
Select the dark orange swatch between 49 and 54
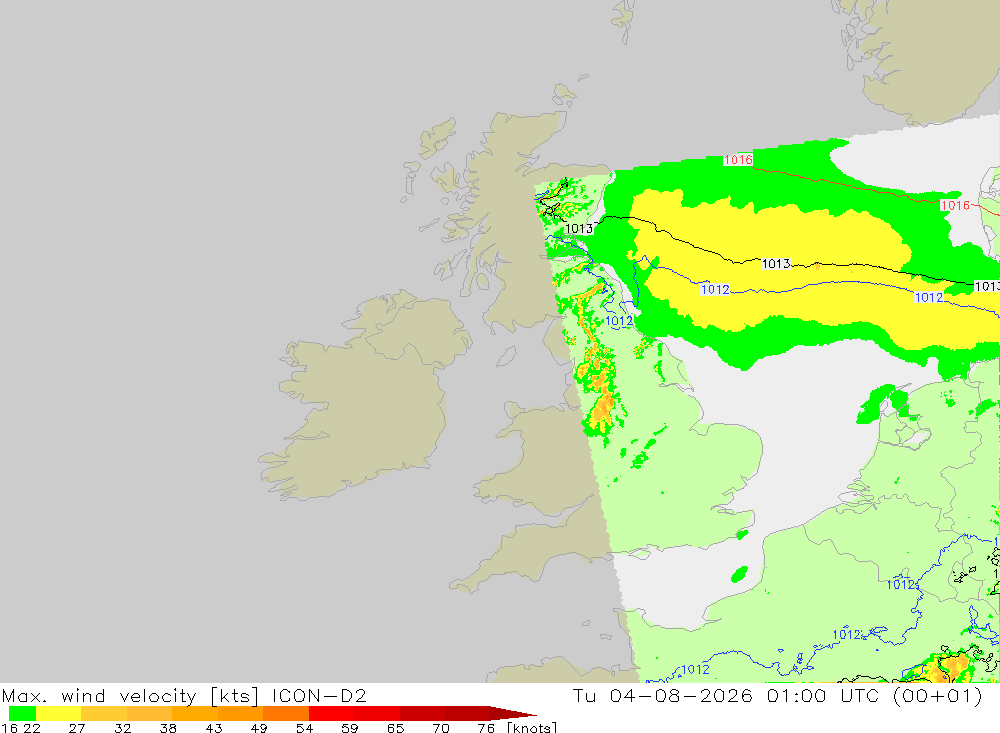286,713
